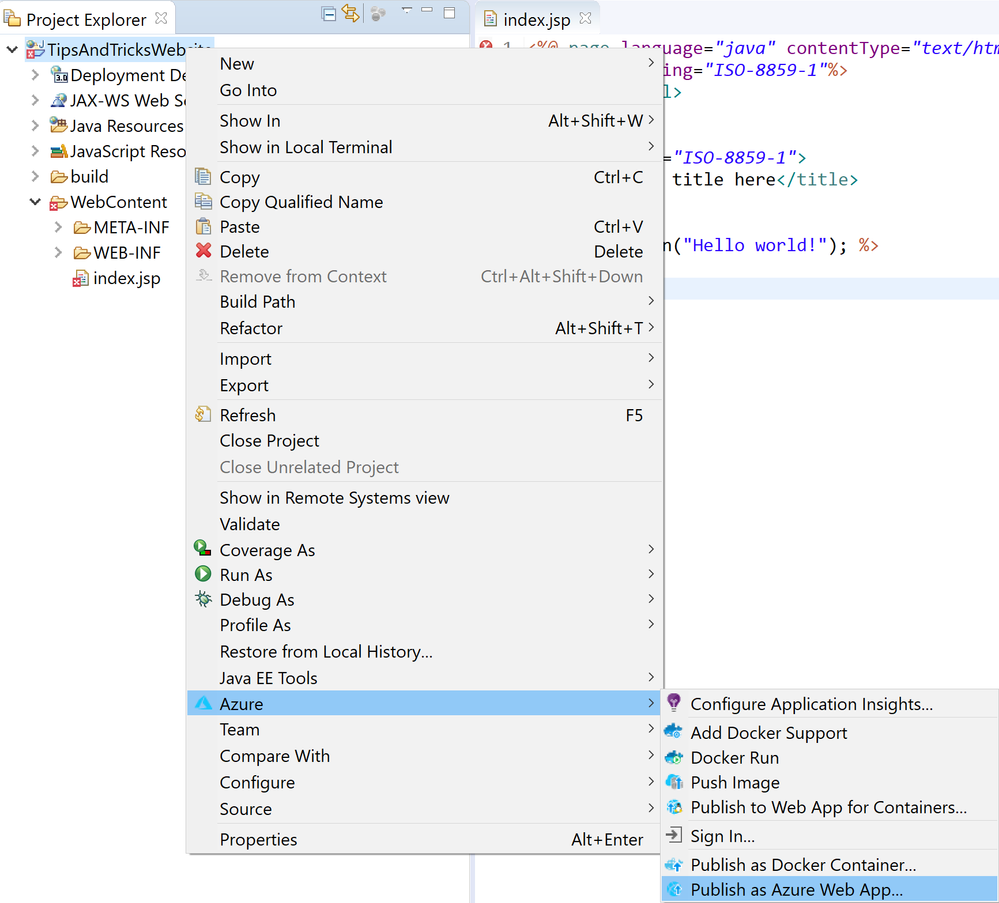Open the Export submenu
Viewport: 999px width, 903px height.
424,386
